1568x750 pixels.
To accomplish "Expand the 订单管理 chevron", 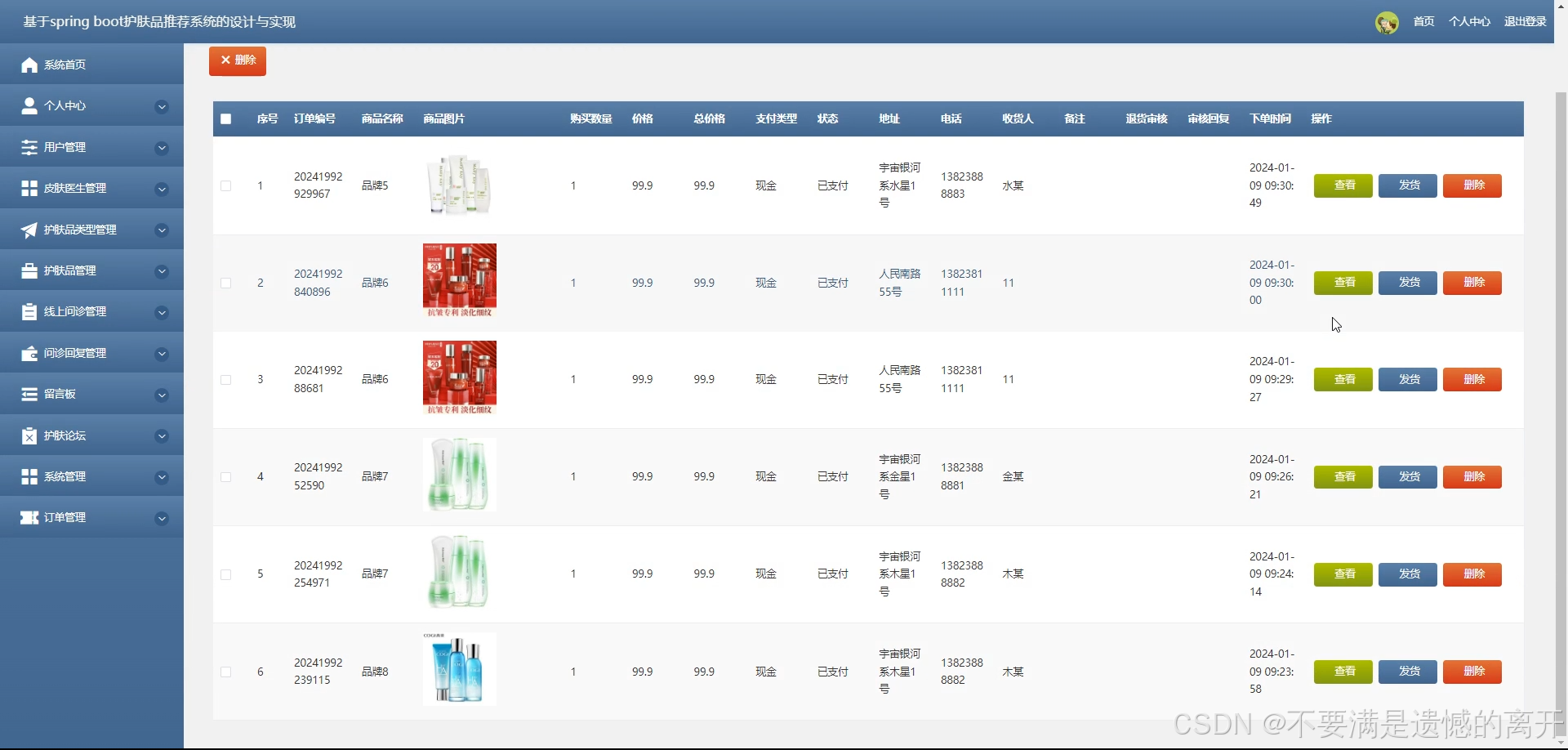I will 162,518.
